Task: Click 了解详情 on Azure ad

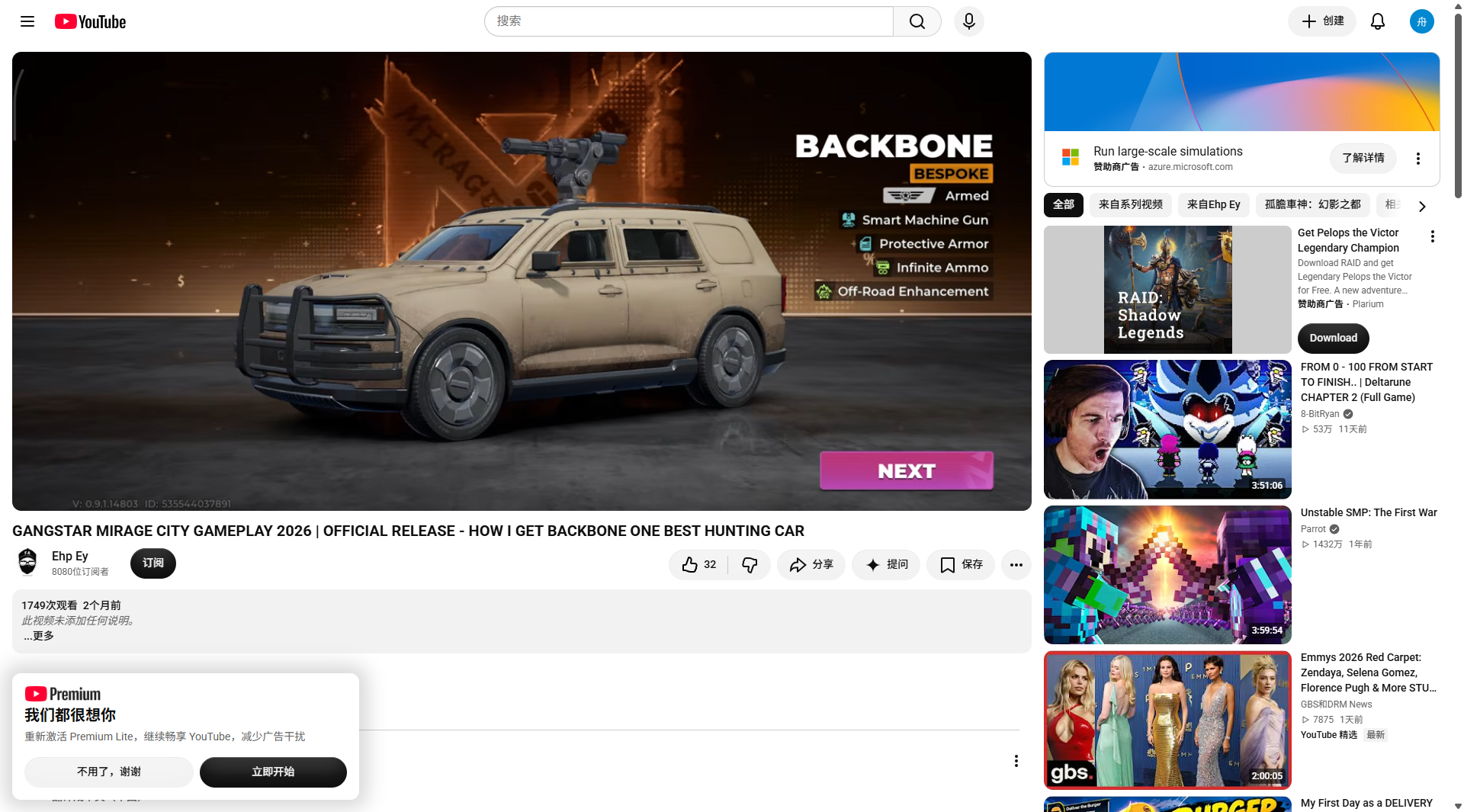Action: 1363,158
